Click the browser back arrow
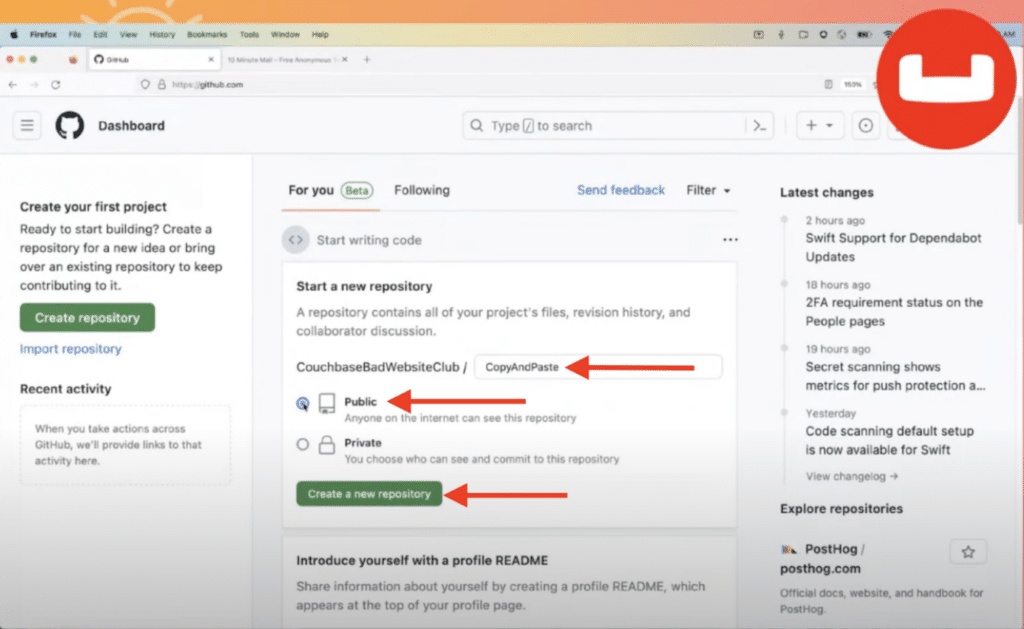 point(12,85)
